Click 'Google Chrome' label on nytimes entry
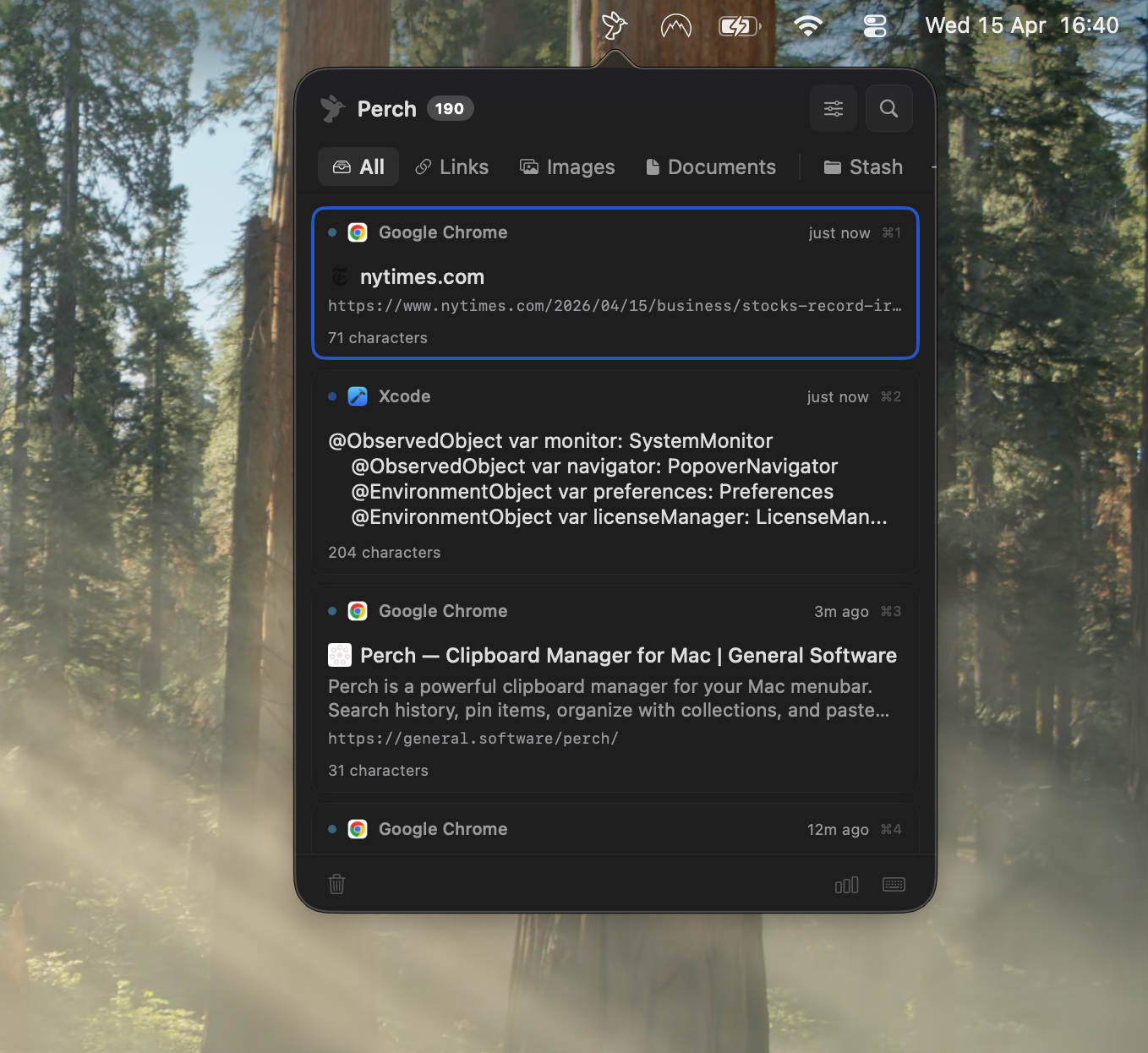1148x1053 pixels. pyautogui.click(x=443, y=232)
